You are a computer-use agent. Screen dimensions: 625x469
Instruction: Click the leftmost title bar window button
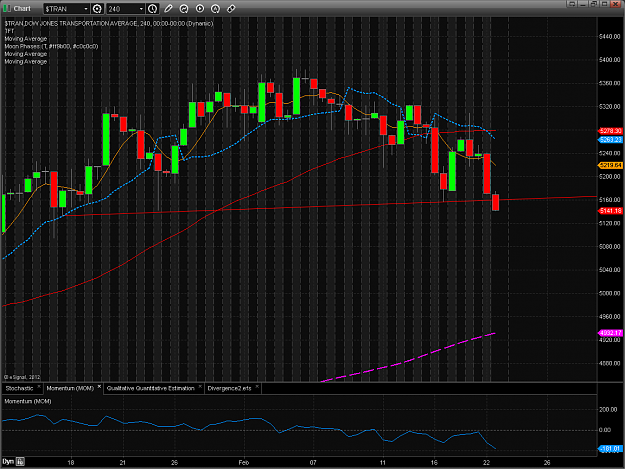click(572, 4)
